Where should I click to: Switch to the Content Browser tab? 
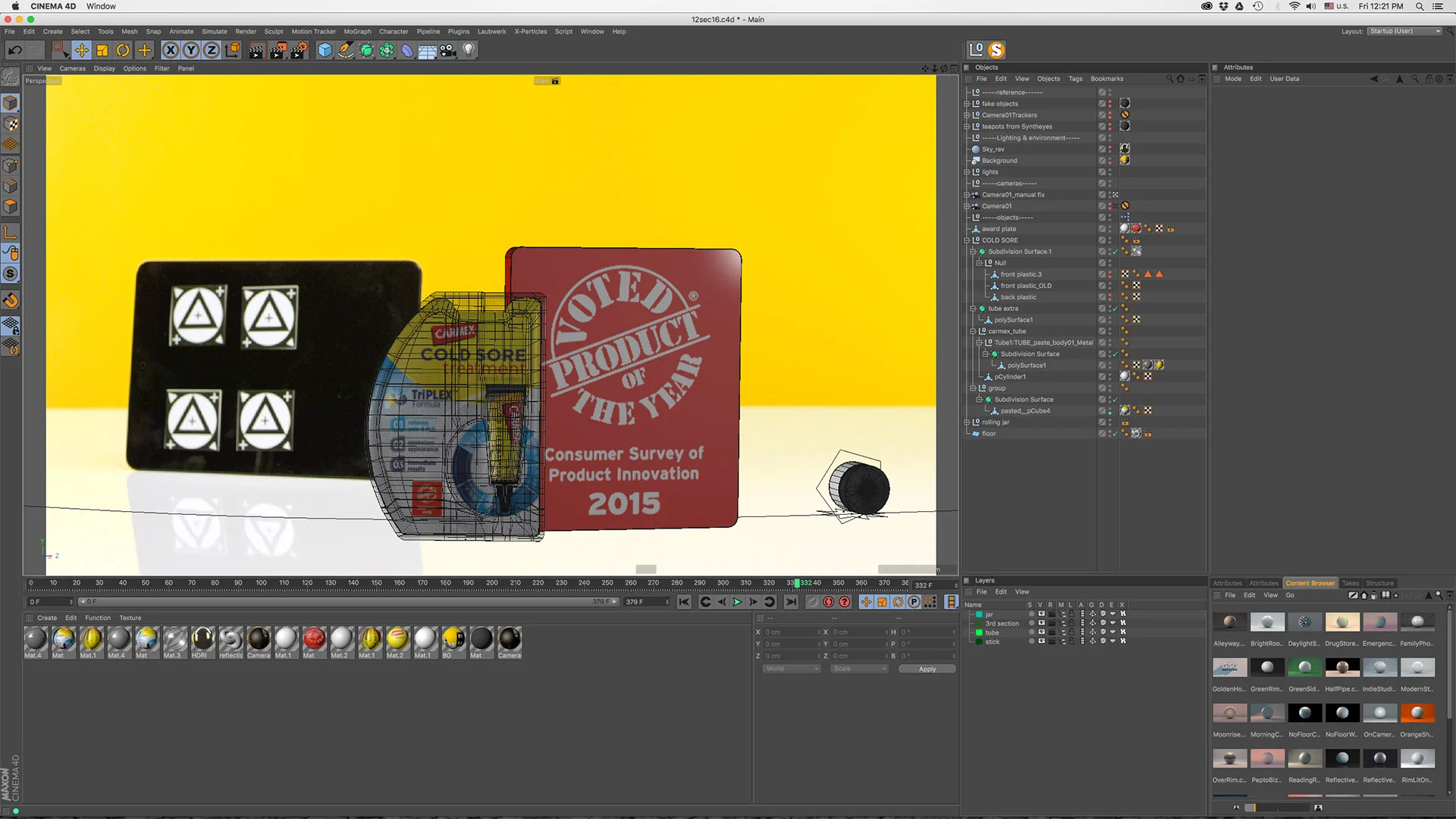[1310, 583]
